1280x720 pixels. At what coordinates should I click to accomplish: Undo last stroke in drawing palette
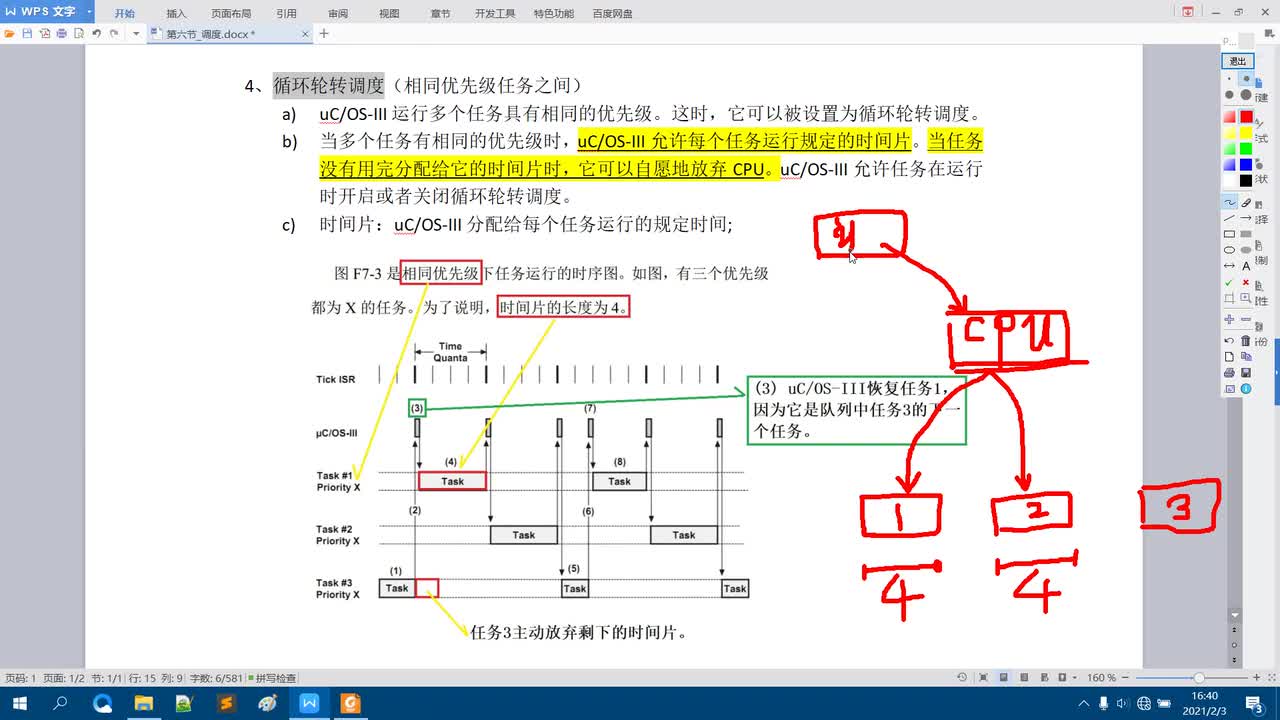[1229, 342]
